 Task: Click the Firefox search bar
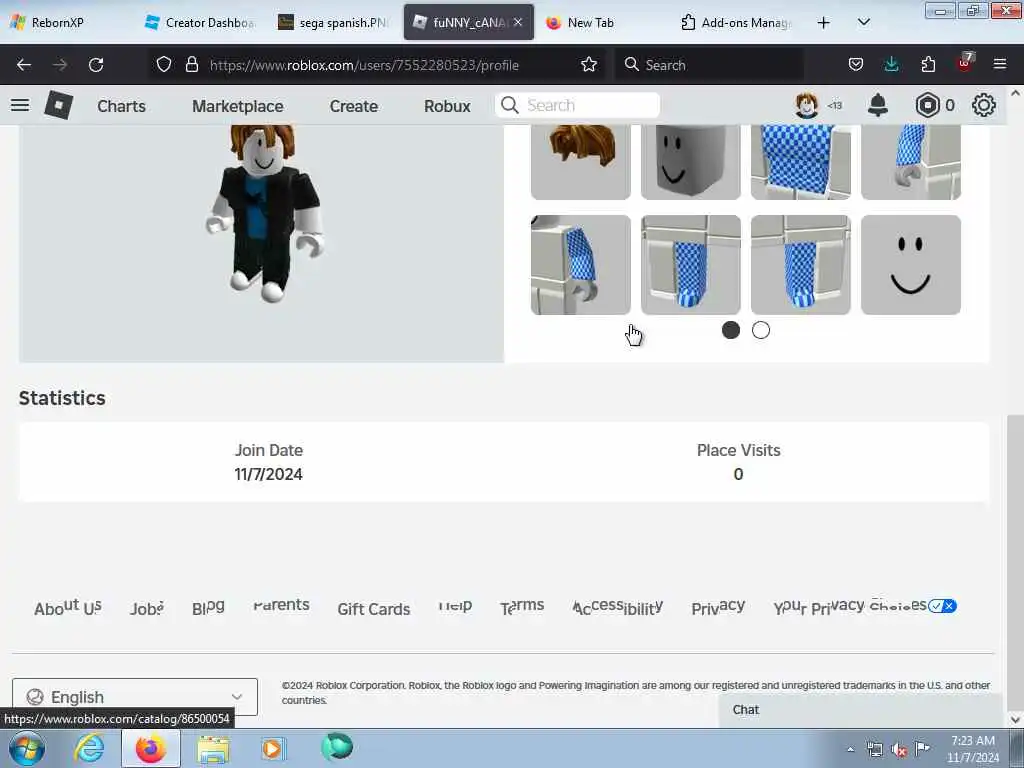[x=709, y=65]
